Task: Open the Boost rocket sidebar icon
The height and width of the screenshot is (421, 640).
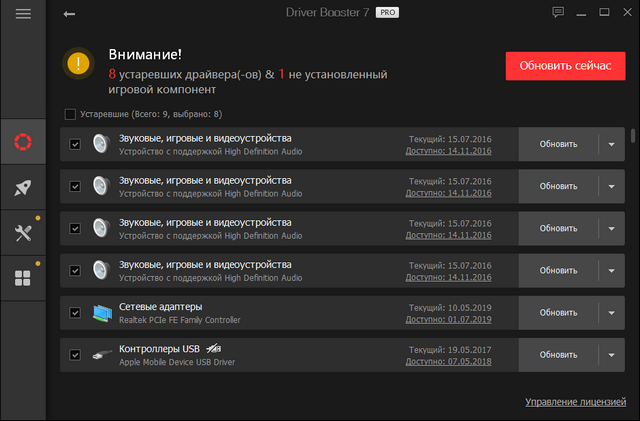Action: 23,187
